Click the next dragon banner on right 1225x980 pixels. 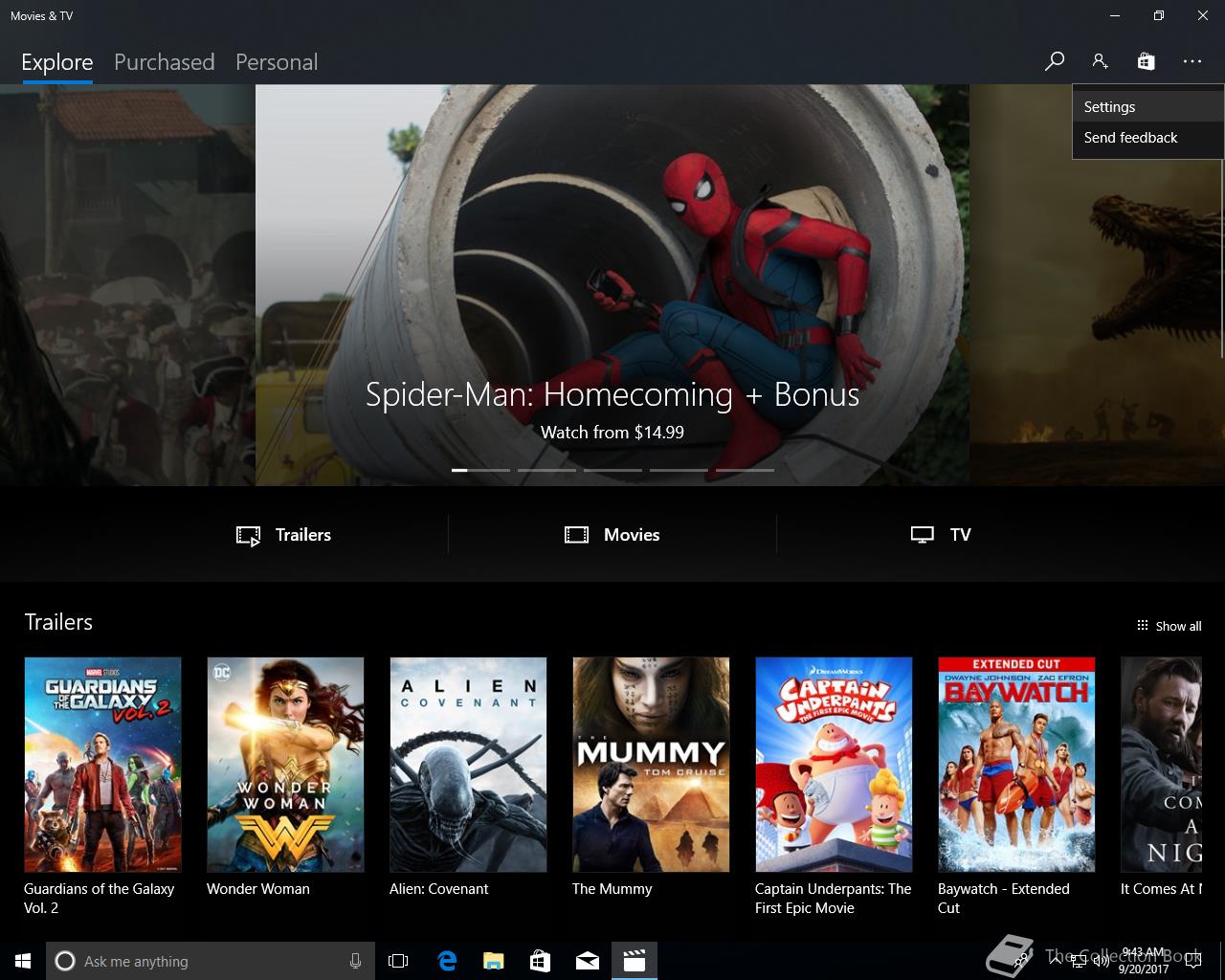tap(1097, 285)
